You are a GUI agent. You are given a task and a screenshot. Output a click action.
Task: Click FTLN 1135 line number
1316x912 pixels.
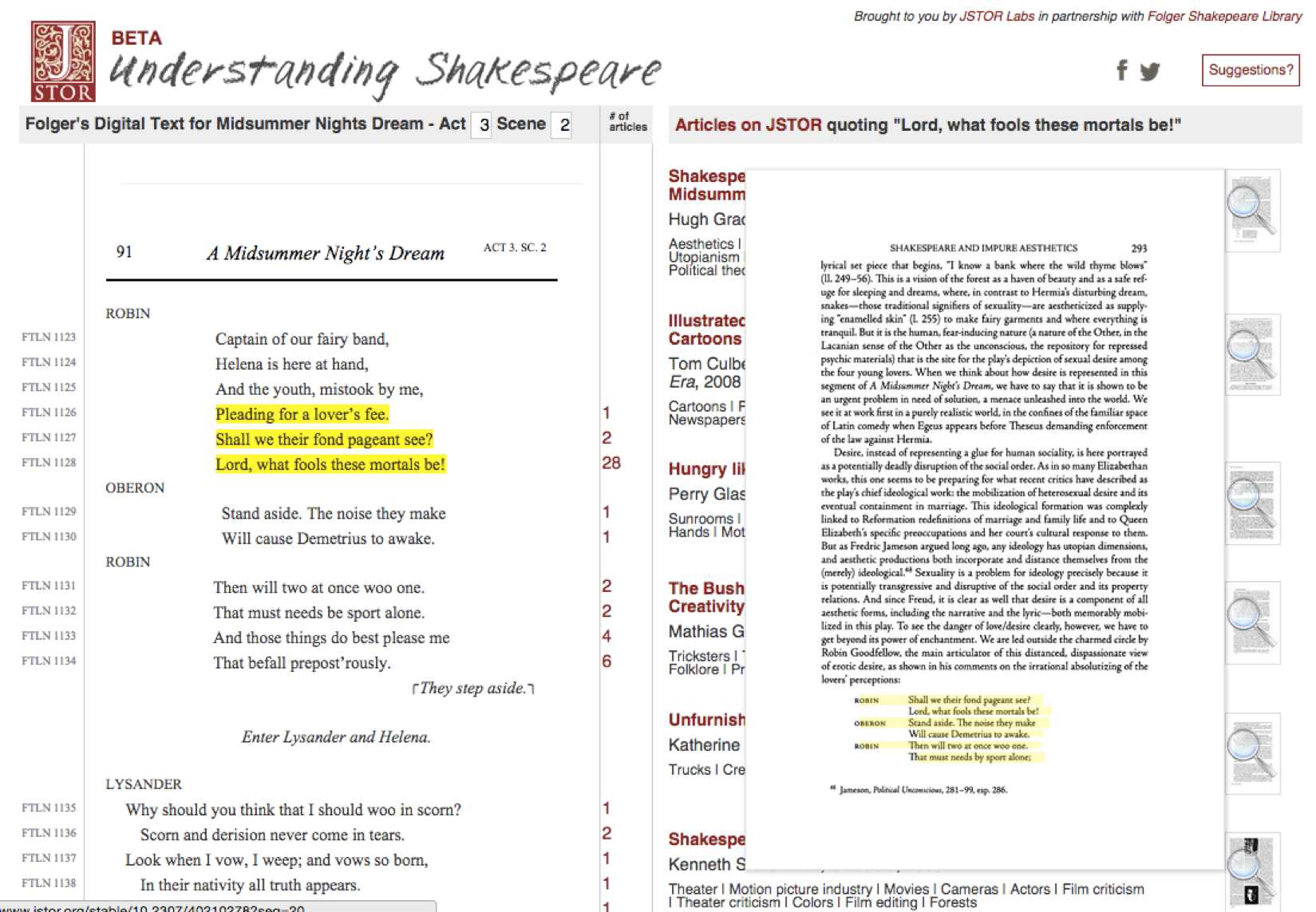[49, 808]
